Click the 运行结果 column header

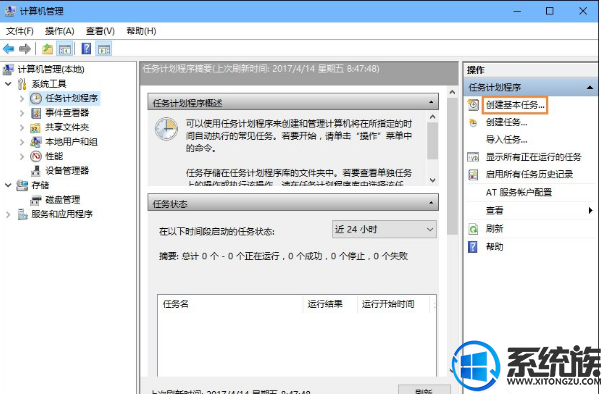[330, 304]
